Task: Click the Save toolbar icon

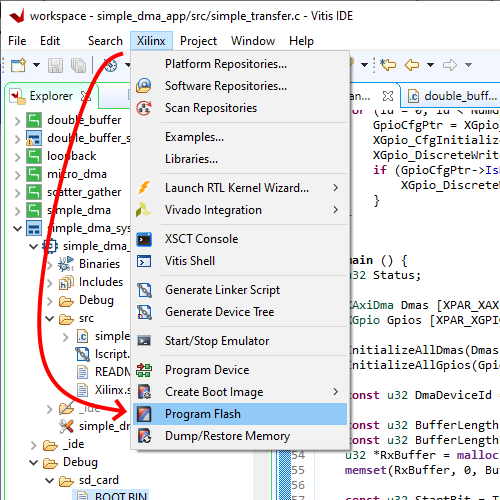Action: (x=55, y=65)
